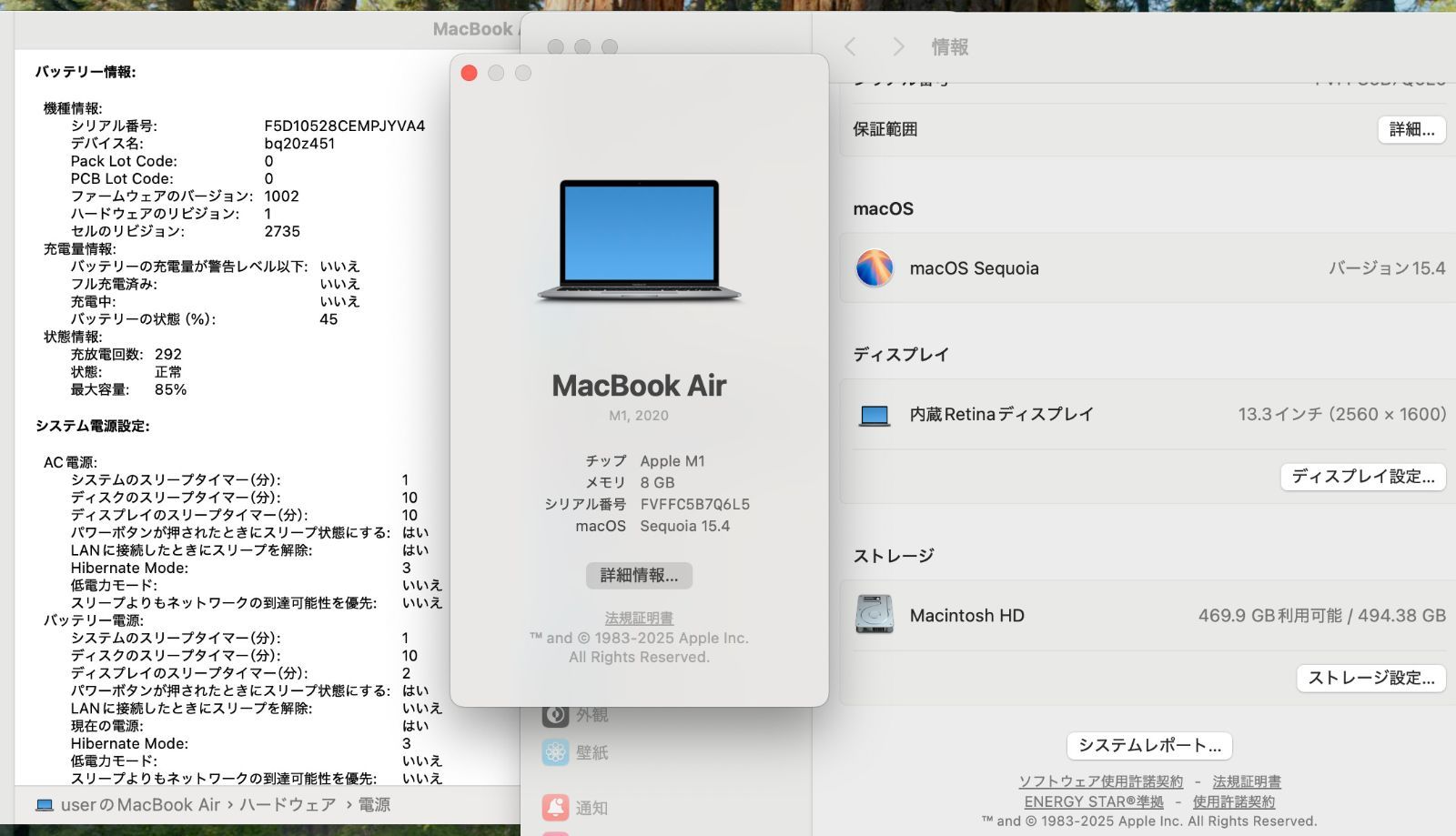The width and height of the screenshot is (1456, 836).
Task: Click the Macintosh HD drive icon
Action: pyautogui.click(x=875, y=615)
